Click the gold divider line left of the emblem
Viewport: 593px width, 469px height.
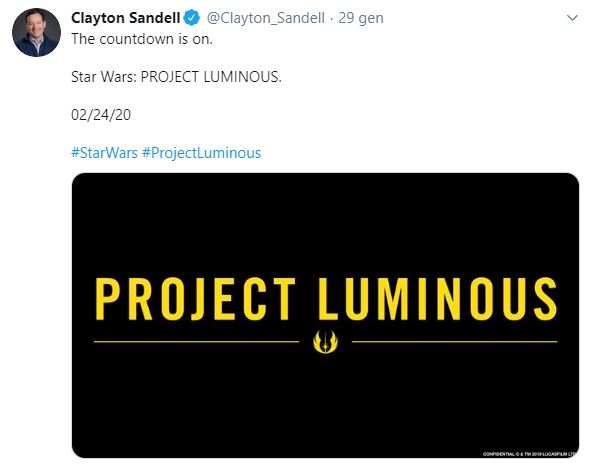point(196,342)
